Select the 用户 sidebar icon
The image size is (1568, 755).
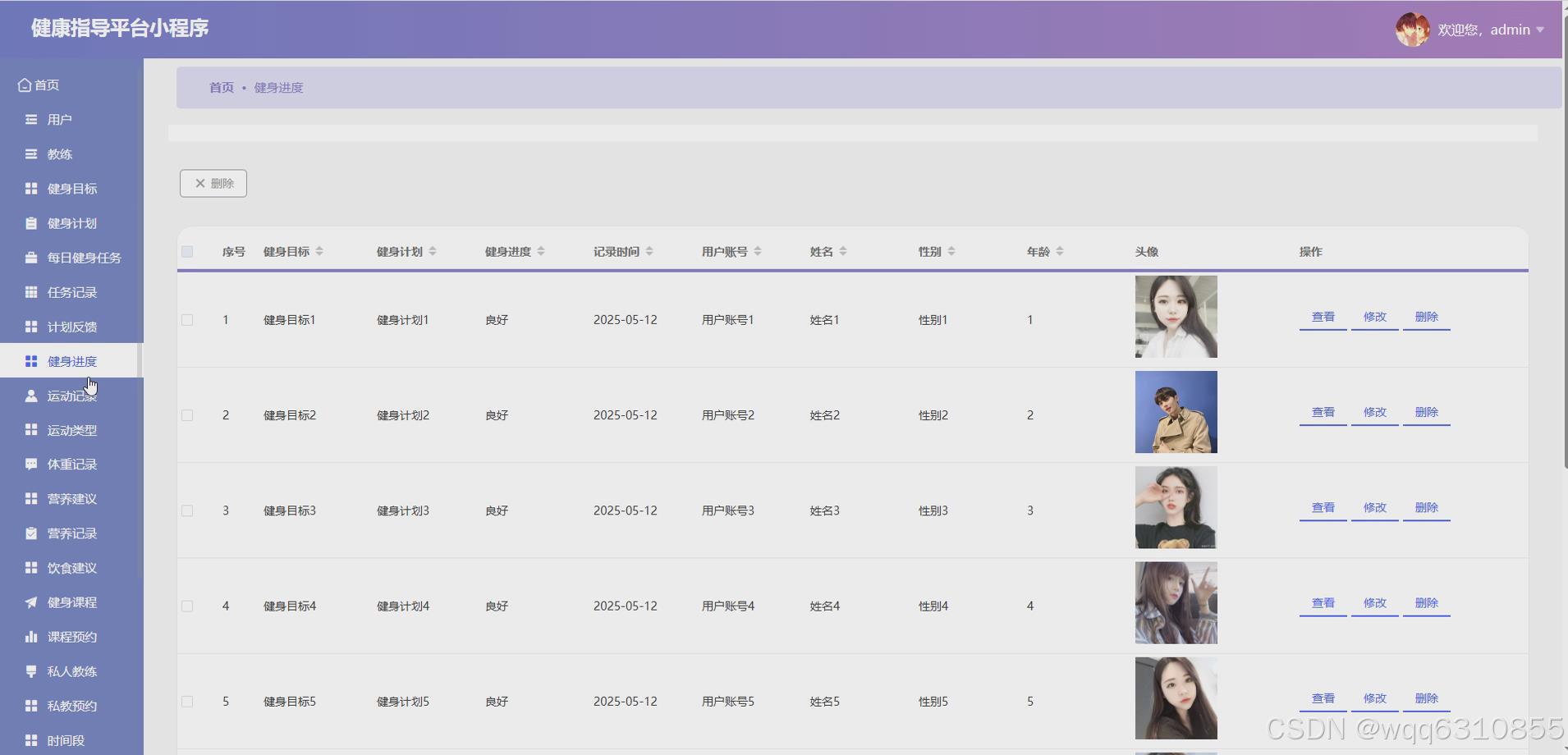(x=30, y=119)
